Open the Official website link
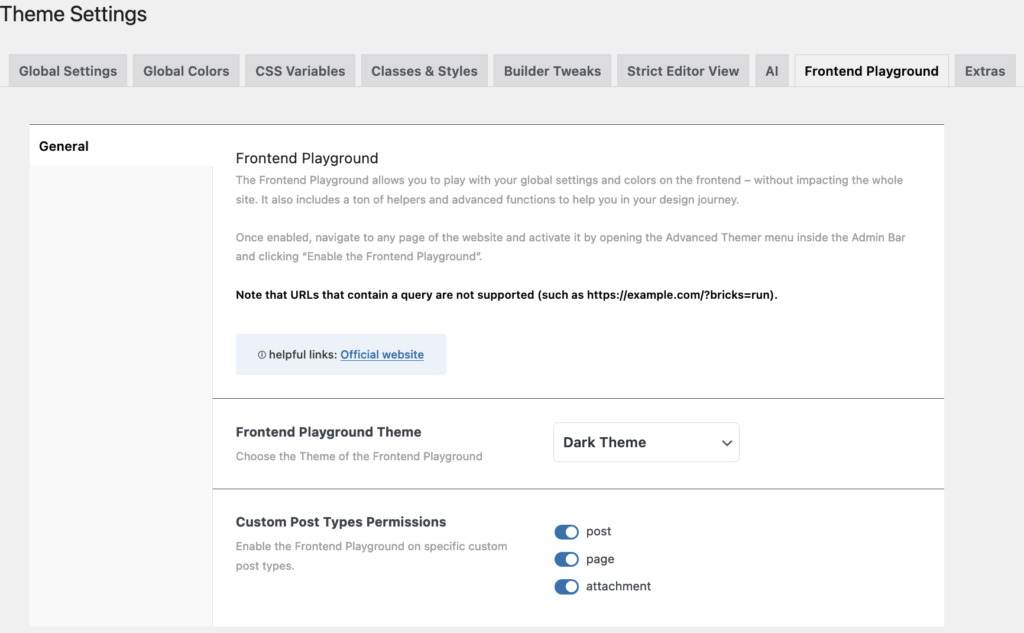 coord(382,355)
